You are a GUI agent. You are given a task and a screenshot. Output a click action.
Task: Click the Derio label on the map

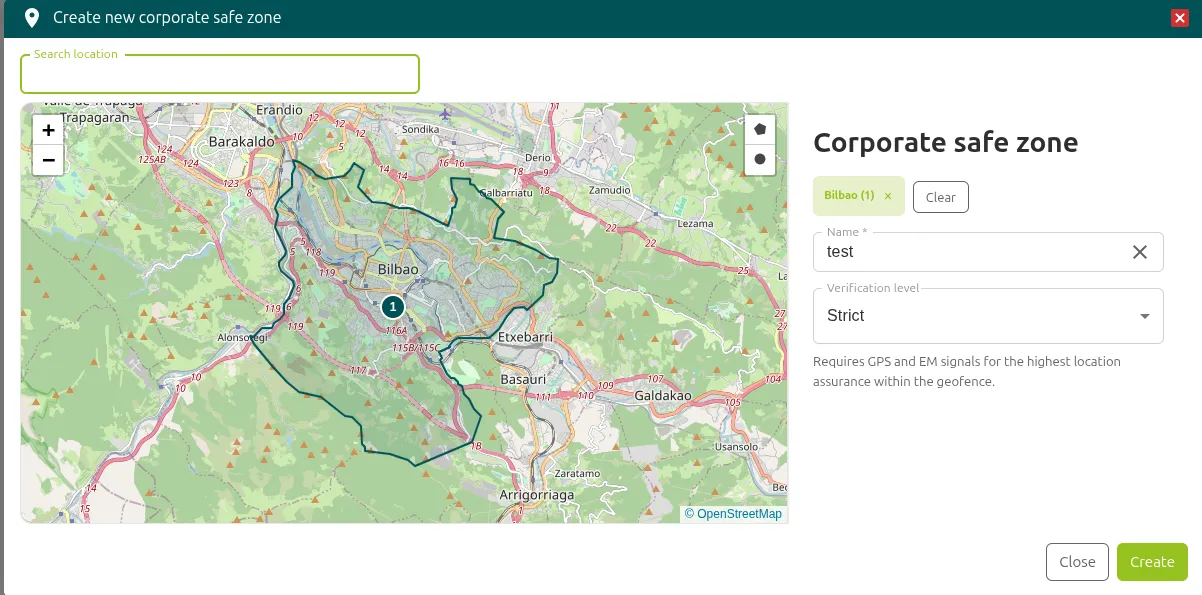[x=538, y=157]
